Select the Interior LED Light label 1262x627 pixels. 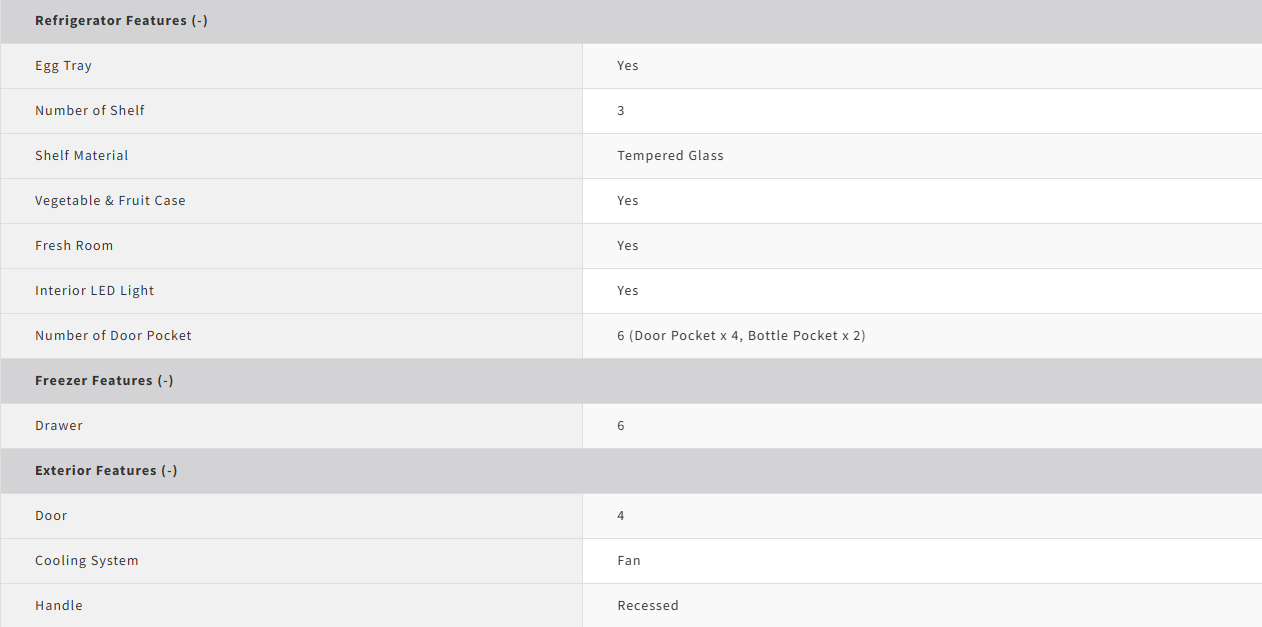click(x=95, y=290)
